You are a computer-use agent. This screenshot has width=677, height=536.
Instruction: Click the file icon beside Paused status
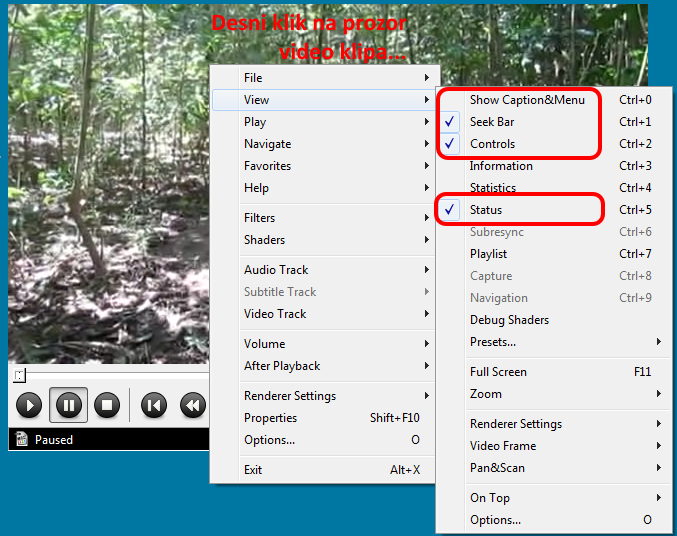[x=22, y=439]
